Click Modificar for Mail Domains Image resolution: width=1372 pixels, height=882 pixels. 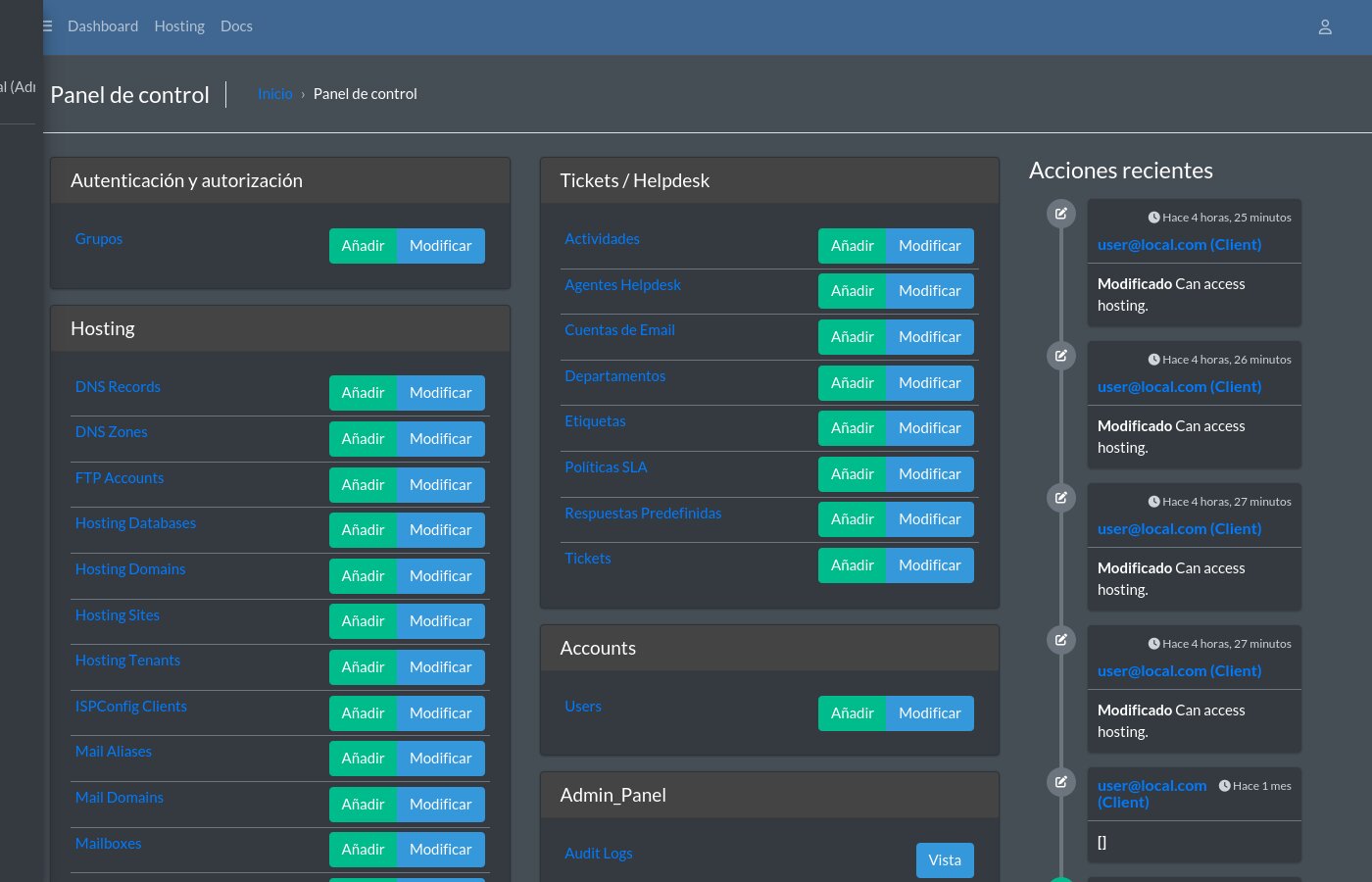[x=440, y=805]
